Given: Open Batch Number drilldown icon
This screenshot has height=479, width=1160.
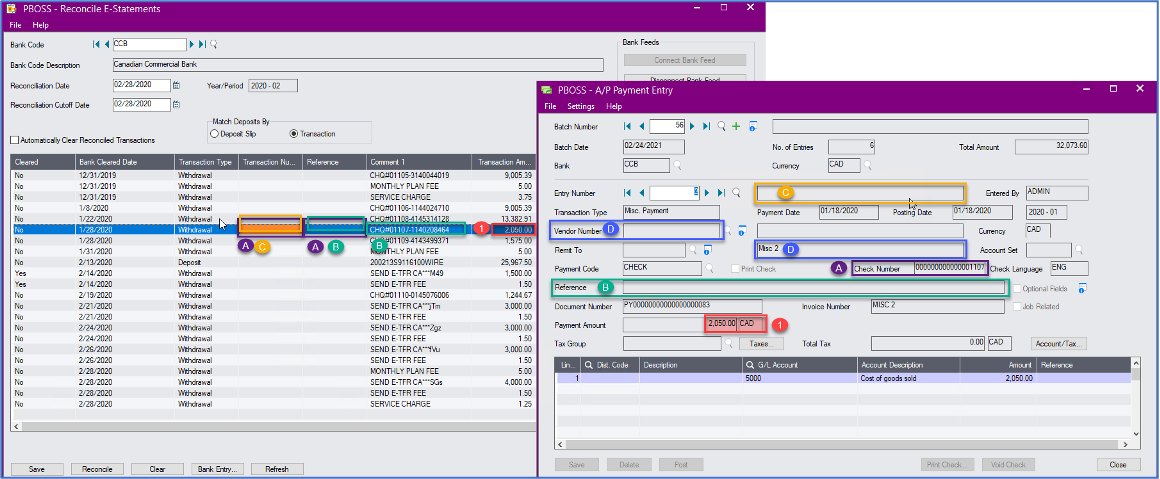Looking at the screenshot, I should click(753, 127).
